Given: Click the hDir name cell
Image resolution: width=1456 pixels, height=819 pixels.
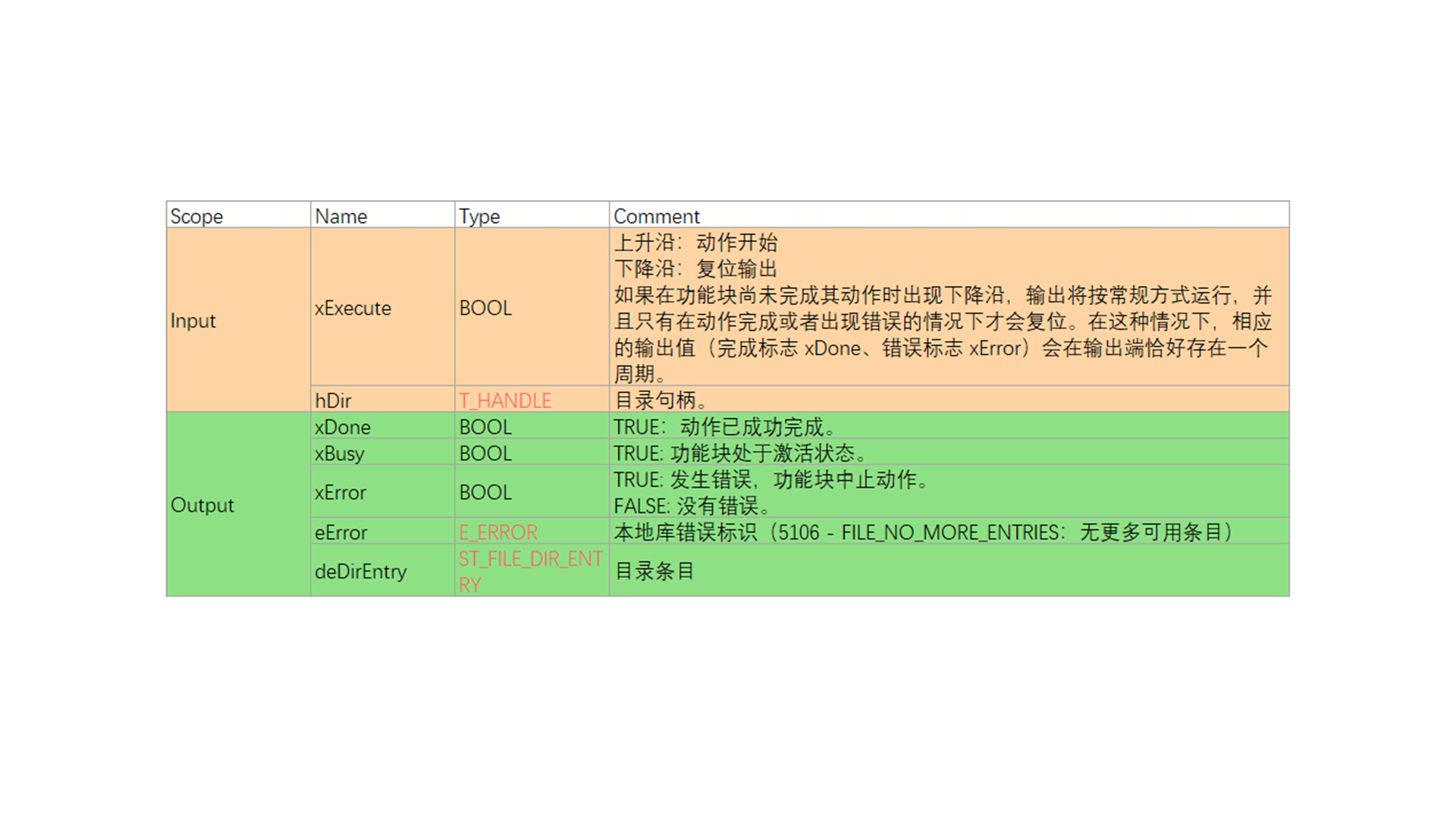Looking at the screenshot, I should point(333,400).
